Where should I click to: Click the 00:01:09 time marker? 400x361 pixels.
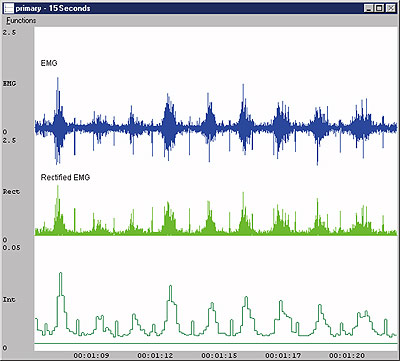click(91, 356)
